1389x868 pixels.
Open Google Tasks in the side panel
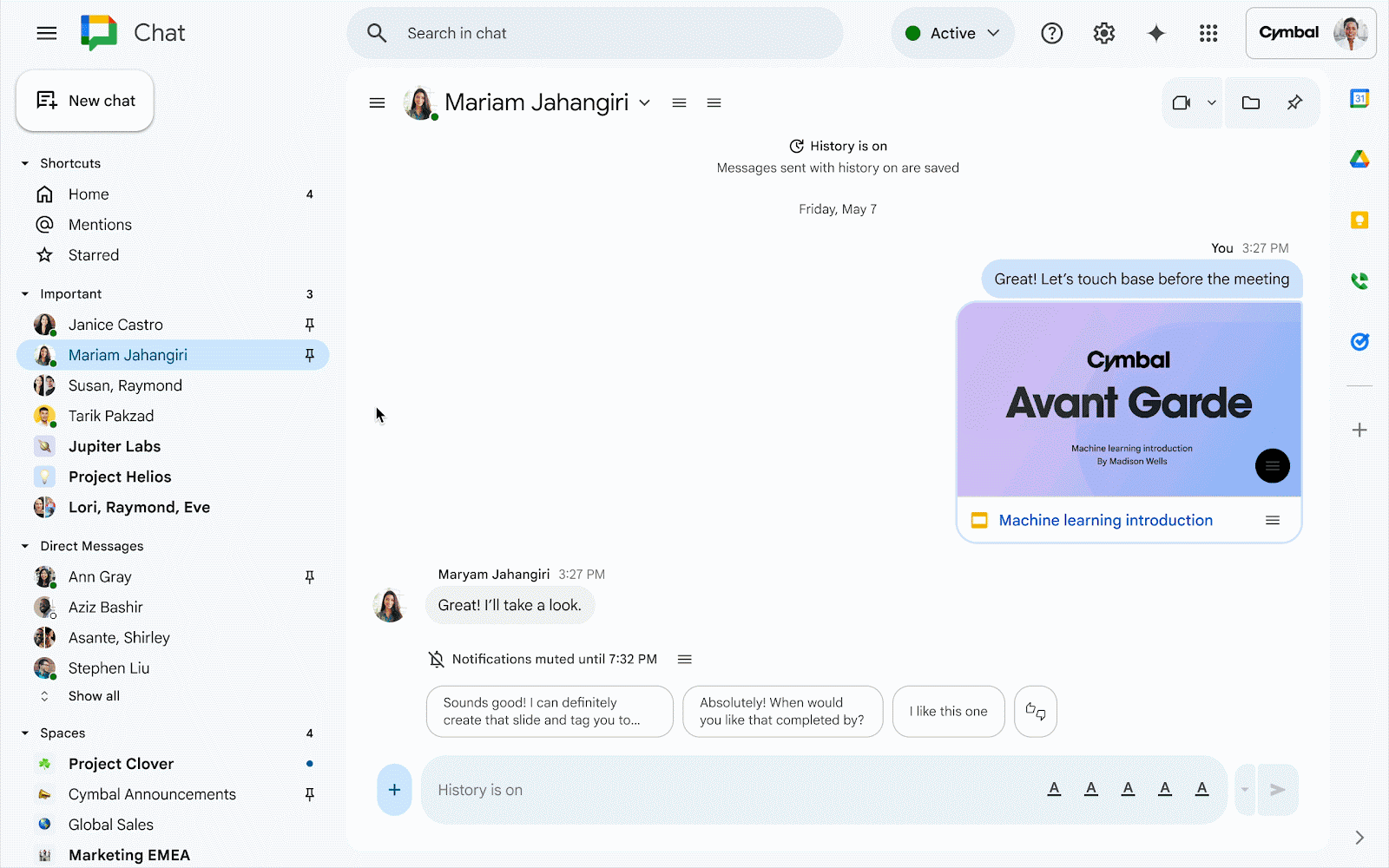coord(1359,342)
